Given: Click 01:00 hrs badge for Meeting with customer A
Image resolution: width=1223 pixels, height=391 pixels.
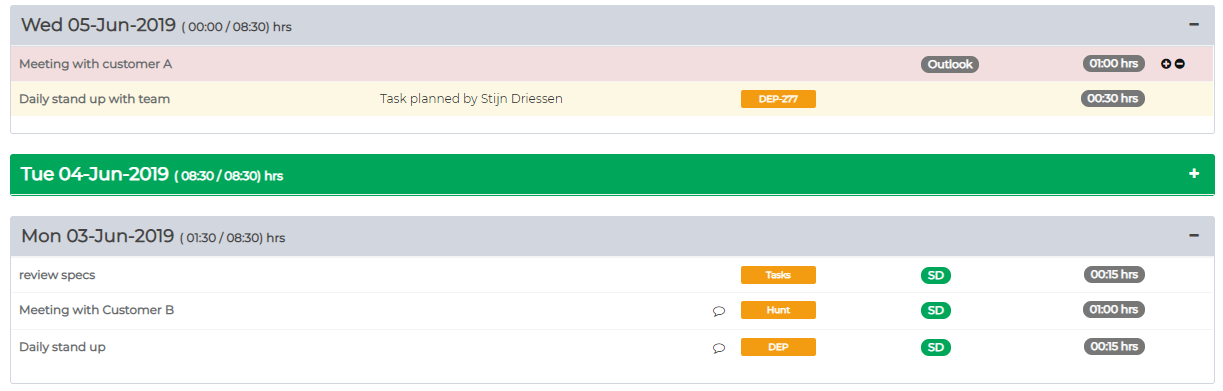Looking at the screenshot, I should (1114, 63).
